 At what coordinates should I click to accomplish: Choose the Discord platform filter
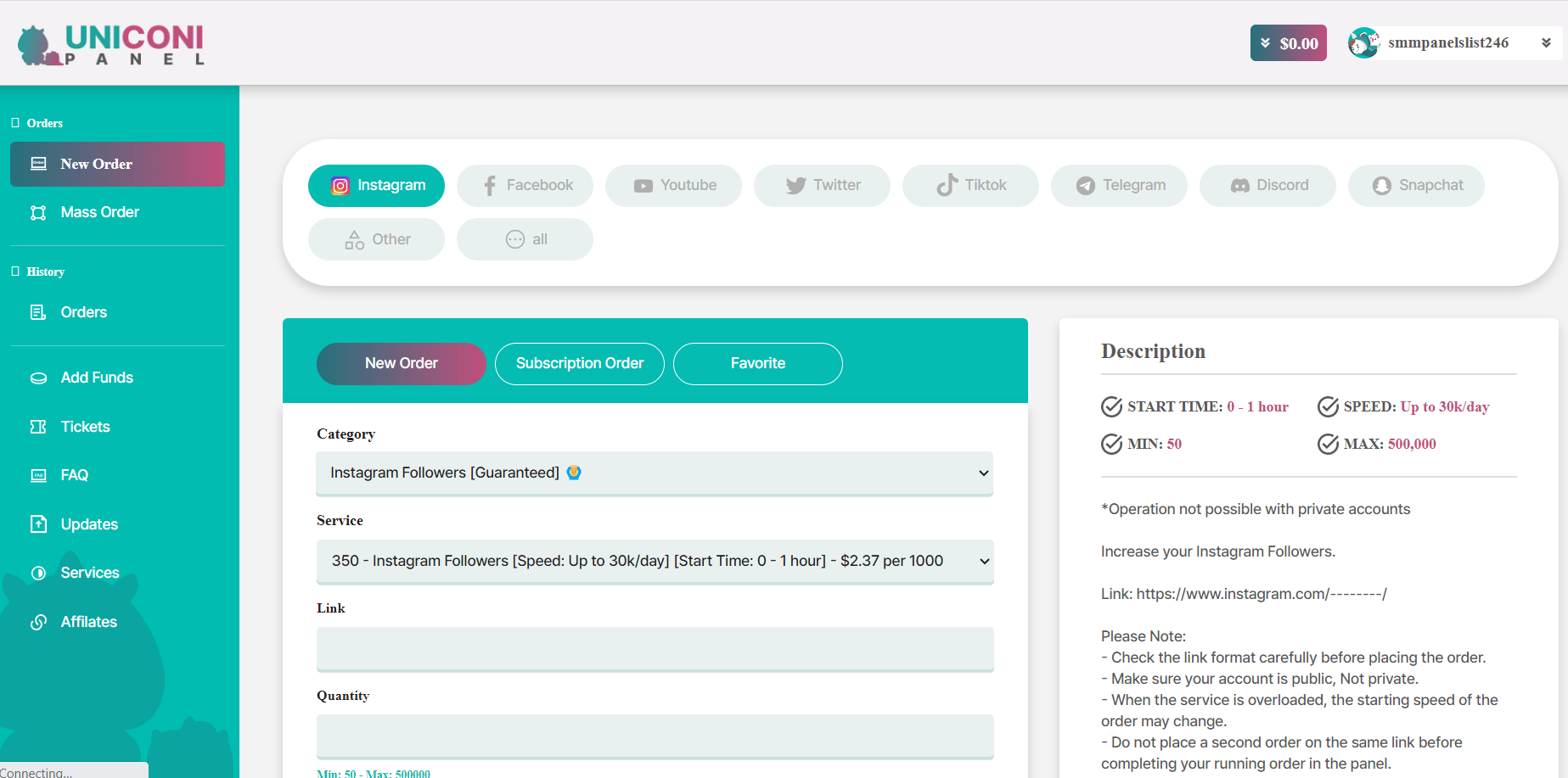1267,186
